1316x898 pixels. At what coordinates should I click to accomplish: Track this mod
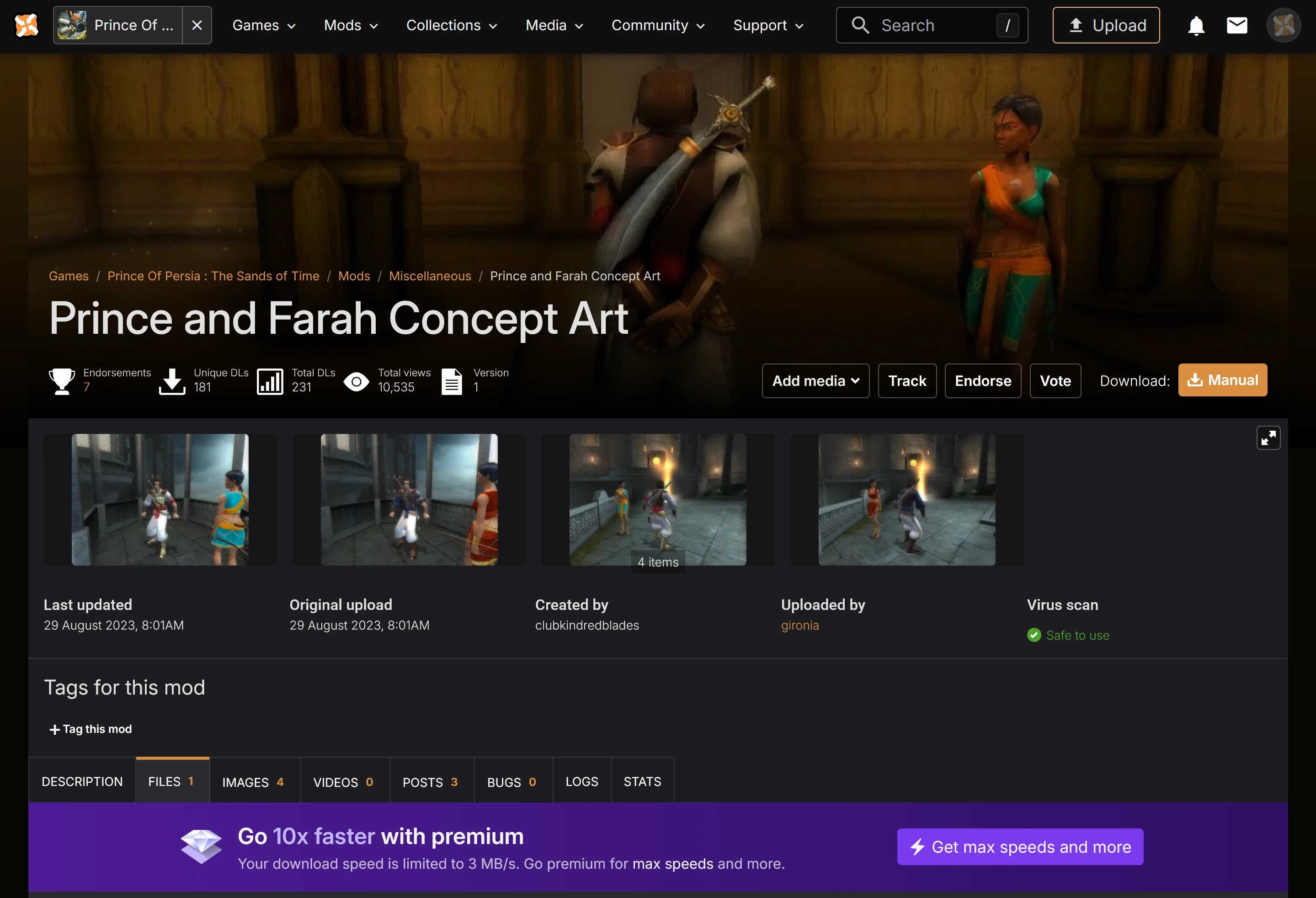coord(907,381)
